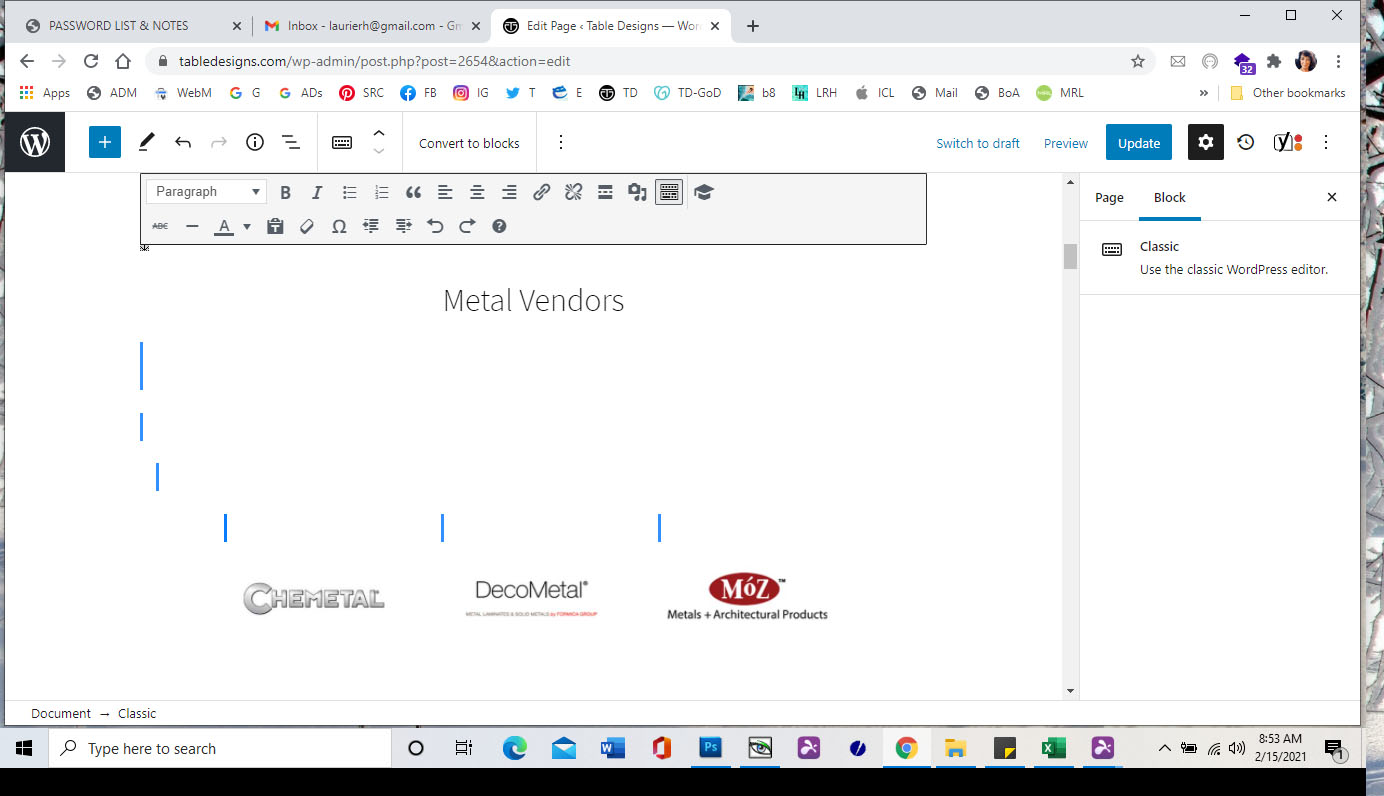This screenshot has height=796, width=1384.
Task: Center align the text
Action: (477, 192)
